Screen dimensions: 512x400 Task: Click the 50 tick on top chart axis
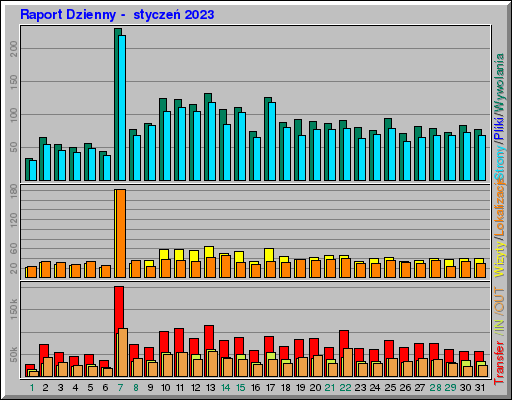coord(14,147)
